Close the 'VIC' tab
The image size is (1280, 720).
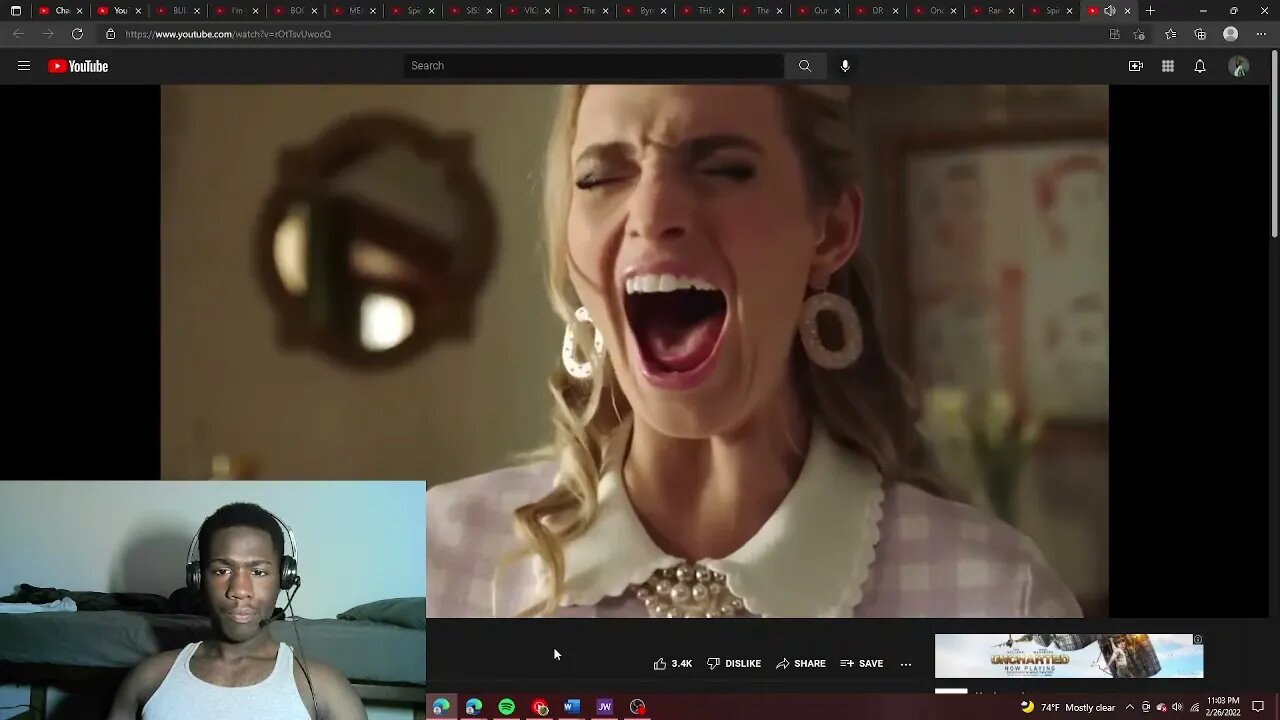(547, 11)
